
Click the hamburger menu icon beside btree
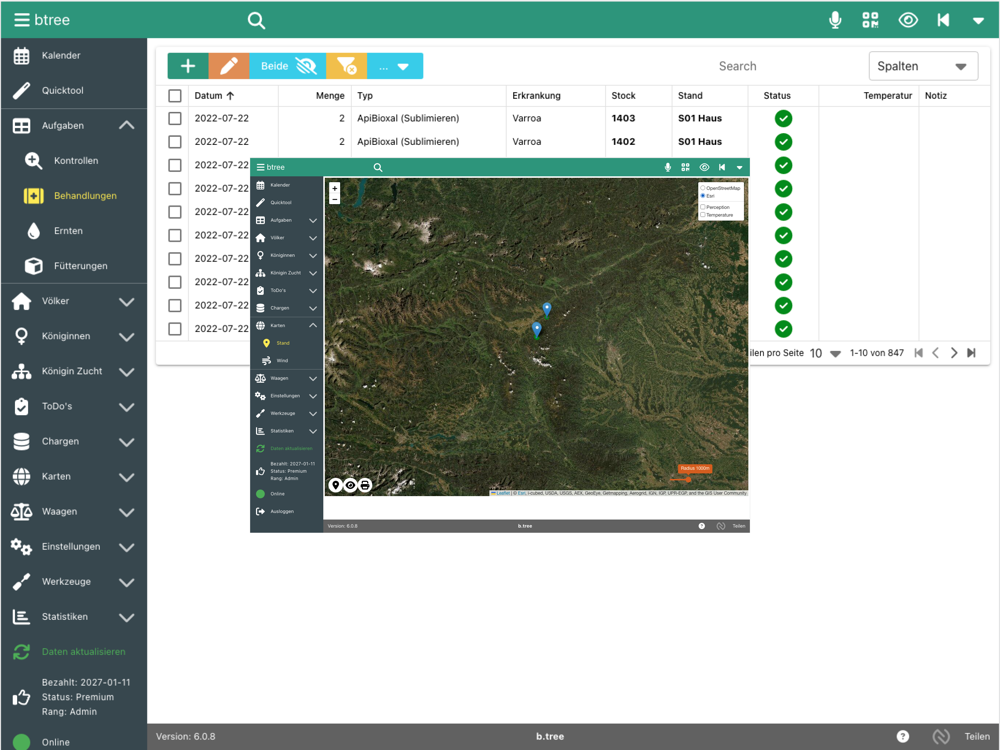[21, 20]
